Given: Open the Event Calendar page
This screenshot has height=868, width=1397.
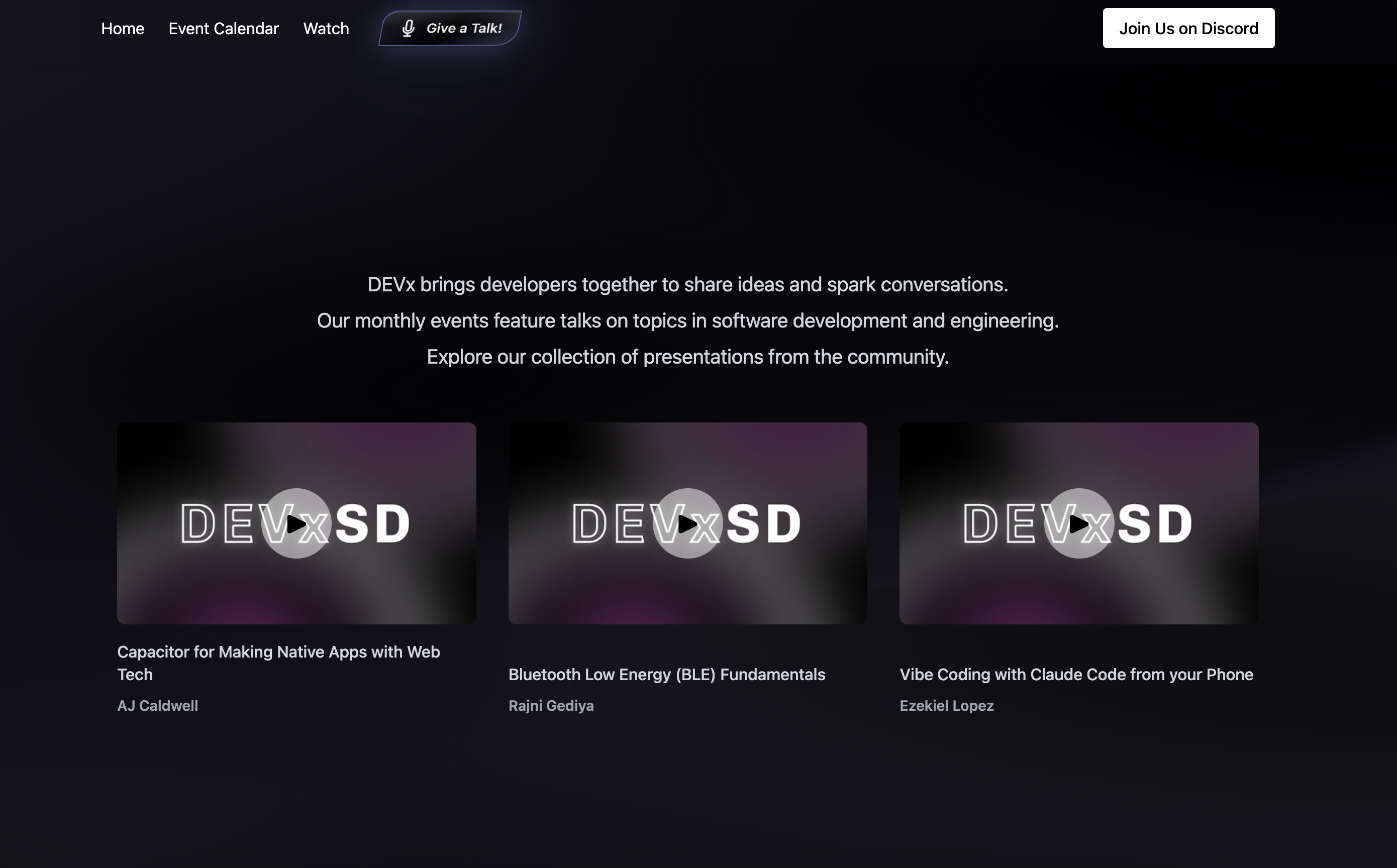Looking at the screenshot, I should click(x=223, y=28).
